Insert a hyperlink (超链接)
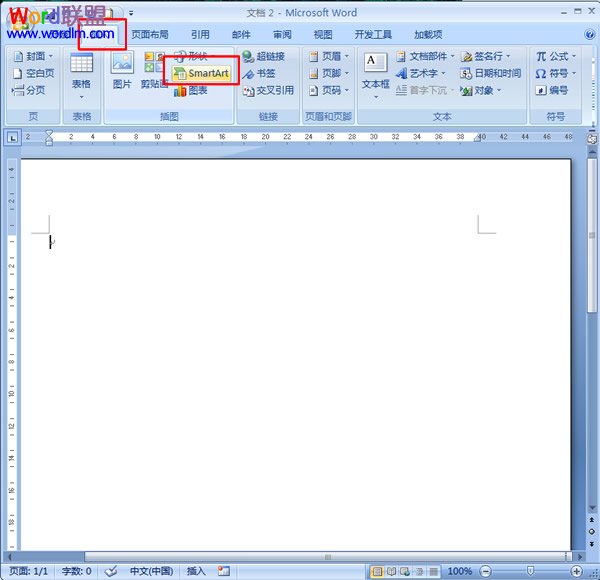Screen dimensions: 600x580 coord(264,56)
